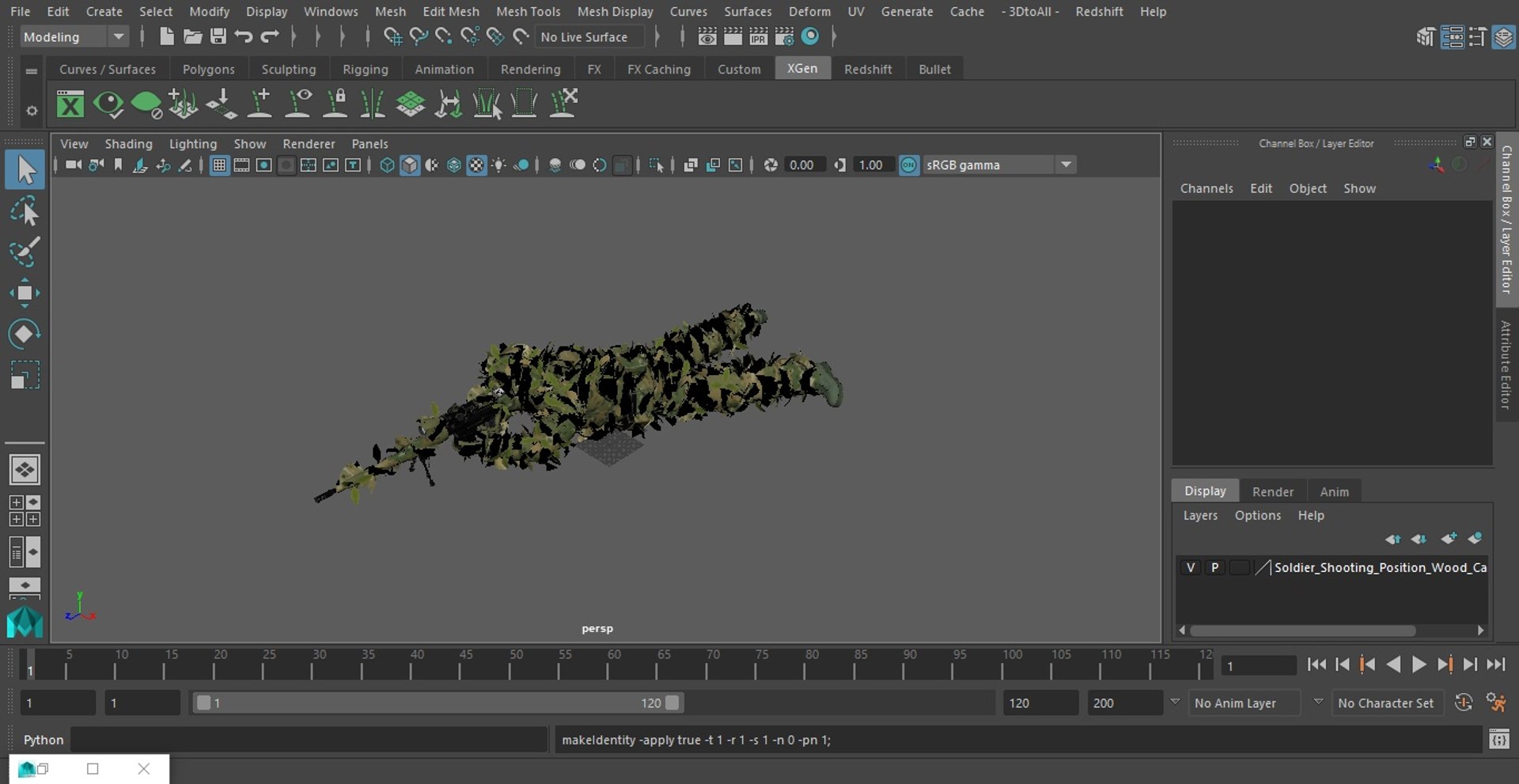Switch to the Render layer tab

pos(1273,491)
